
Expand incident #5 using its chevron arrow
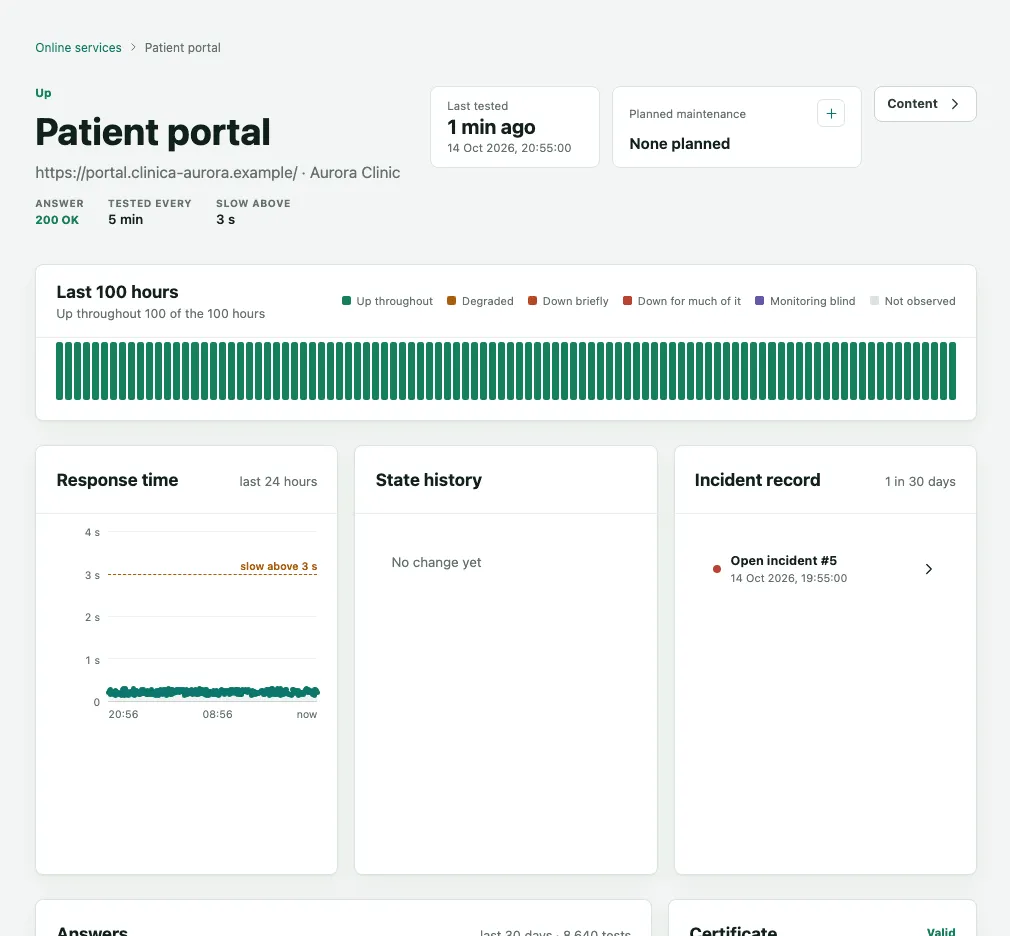tap(928, 569)
